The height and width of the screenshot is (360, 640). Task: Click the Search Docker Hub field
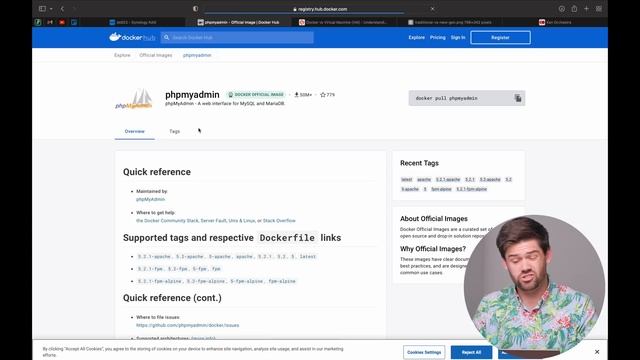click(x=237, y=38)
